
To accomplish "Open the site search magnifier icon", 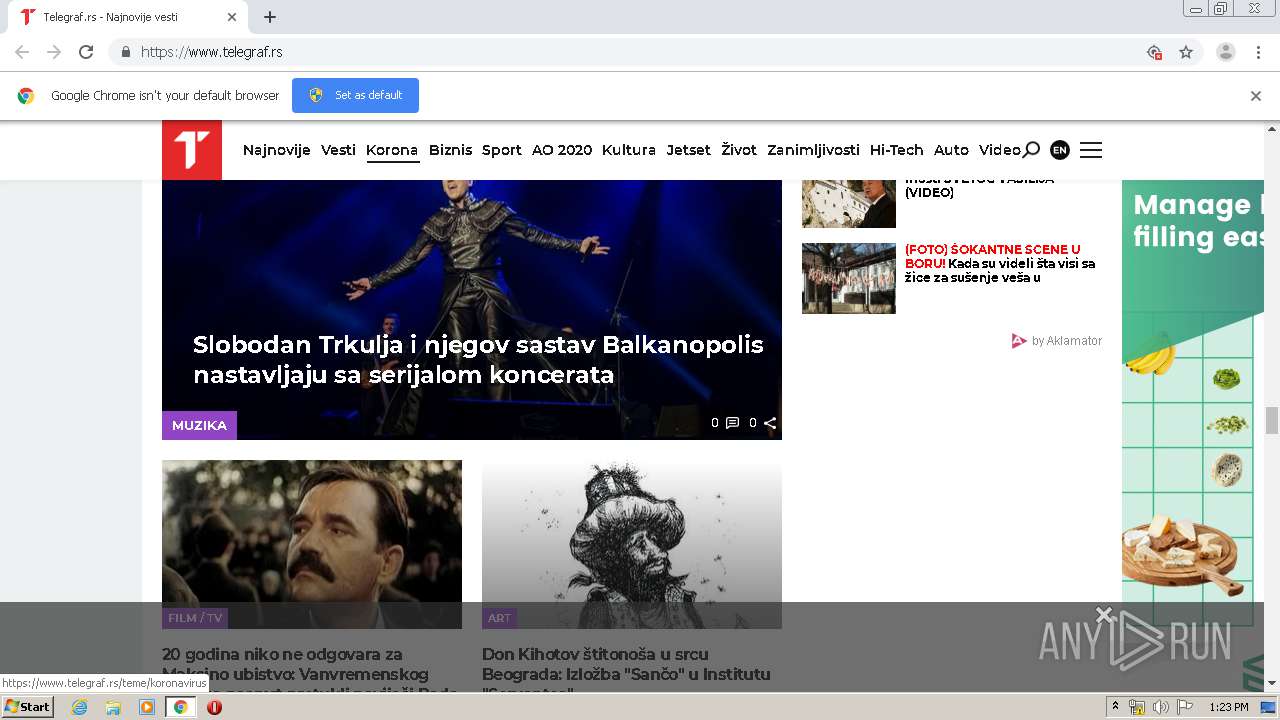I will coord(1031,150).
